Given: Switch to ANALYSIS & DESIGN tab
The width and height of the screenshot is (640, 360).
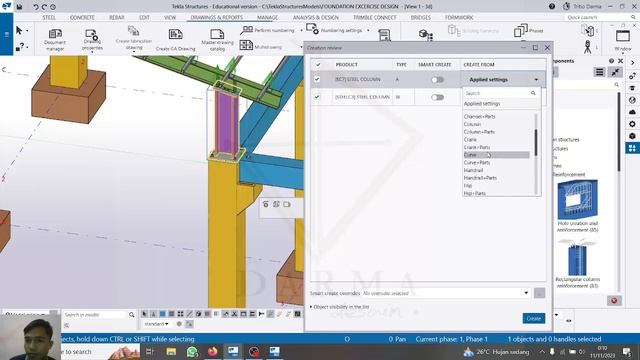Looking at the screenshot, I should click(316, 18).
